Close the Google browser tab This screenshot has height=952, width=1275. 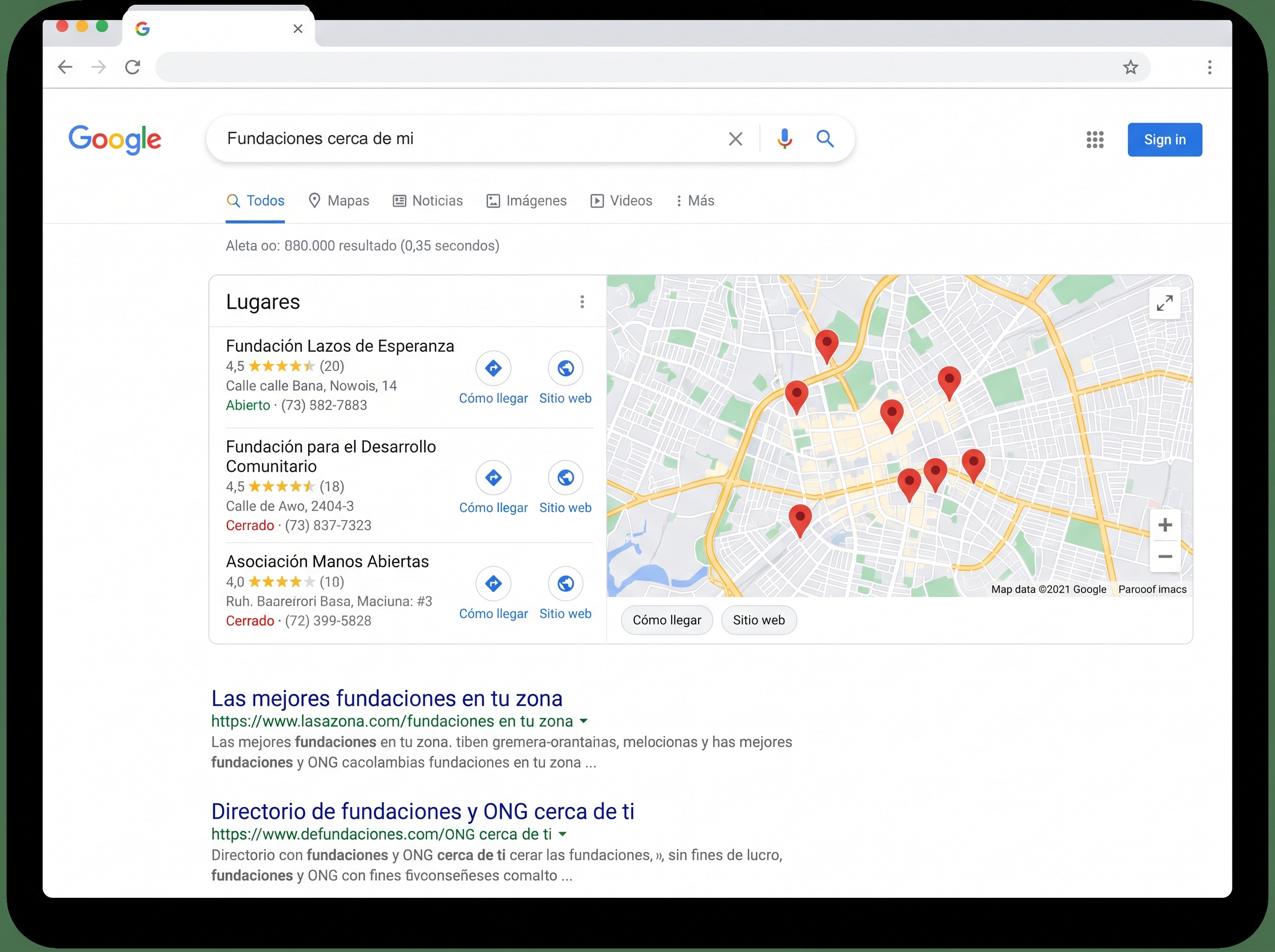tap(298, 29)
